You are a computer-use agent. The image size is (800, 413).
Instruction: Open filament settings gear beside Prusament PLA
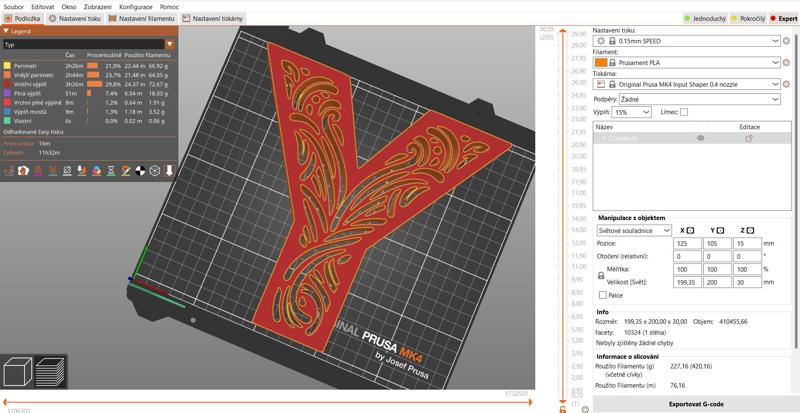coord(786,63)
